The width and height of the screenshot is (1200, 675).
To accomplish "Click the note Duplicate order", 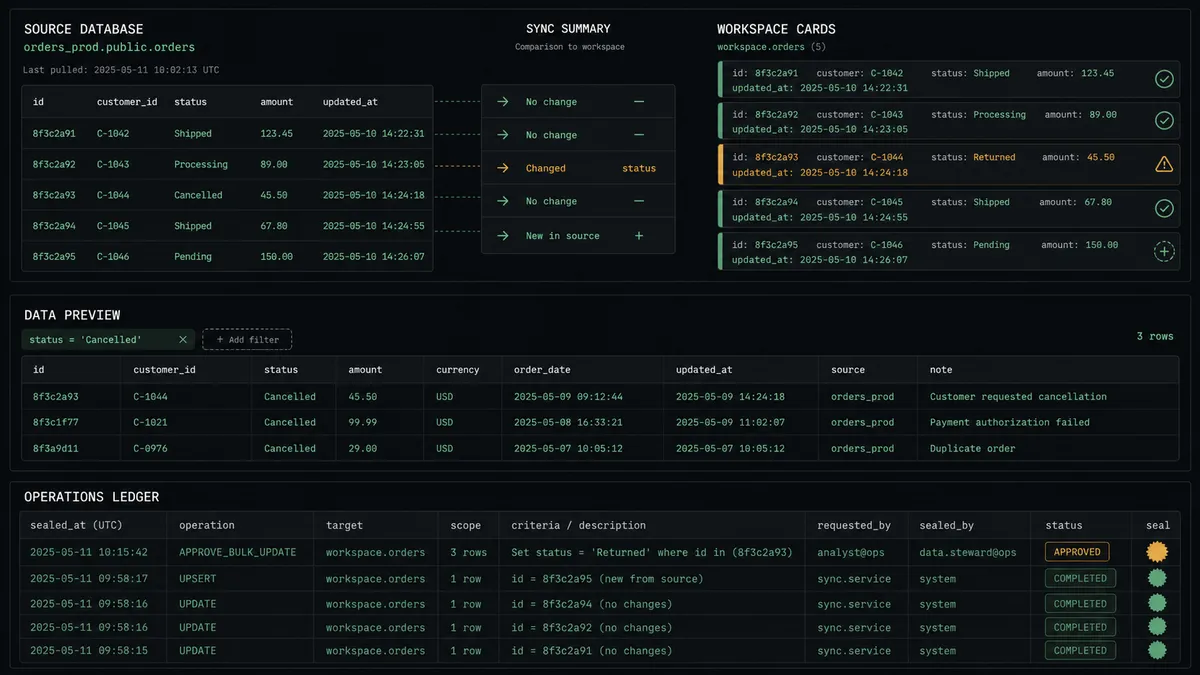I will pyautogui.click(x=972, y=448).
